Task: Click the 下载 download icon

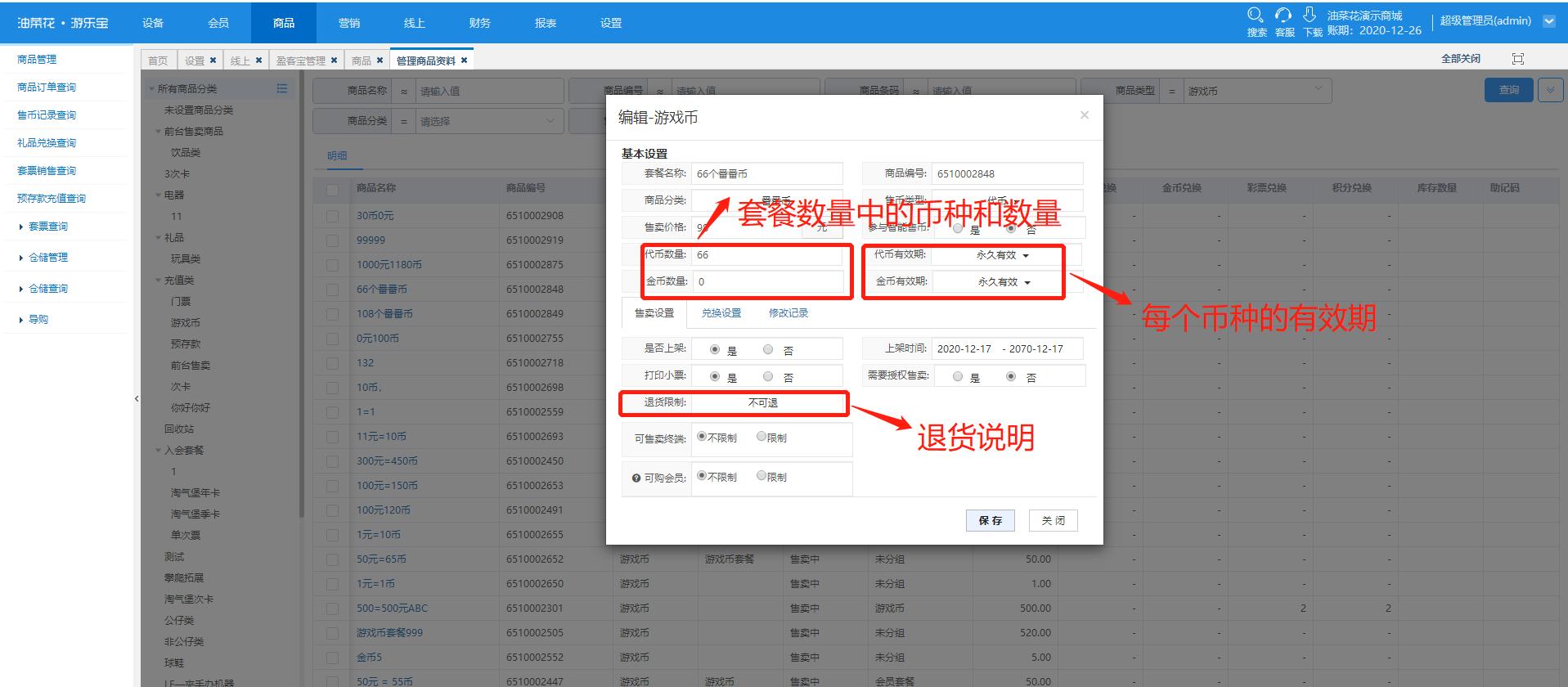Action: pos(1310,15)
